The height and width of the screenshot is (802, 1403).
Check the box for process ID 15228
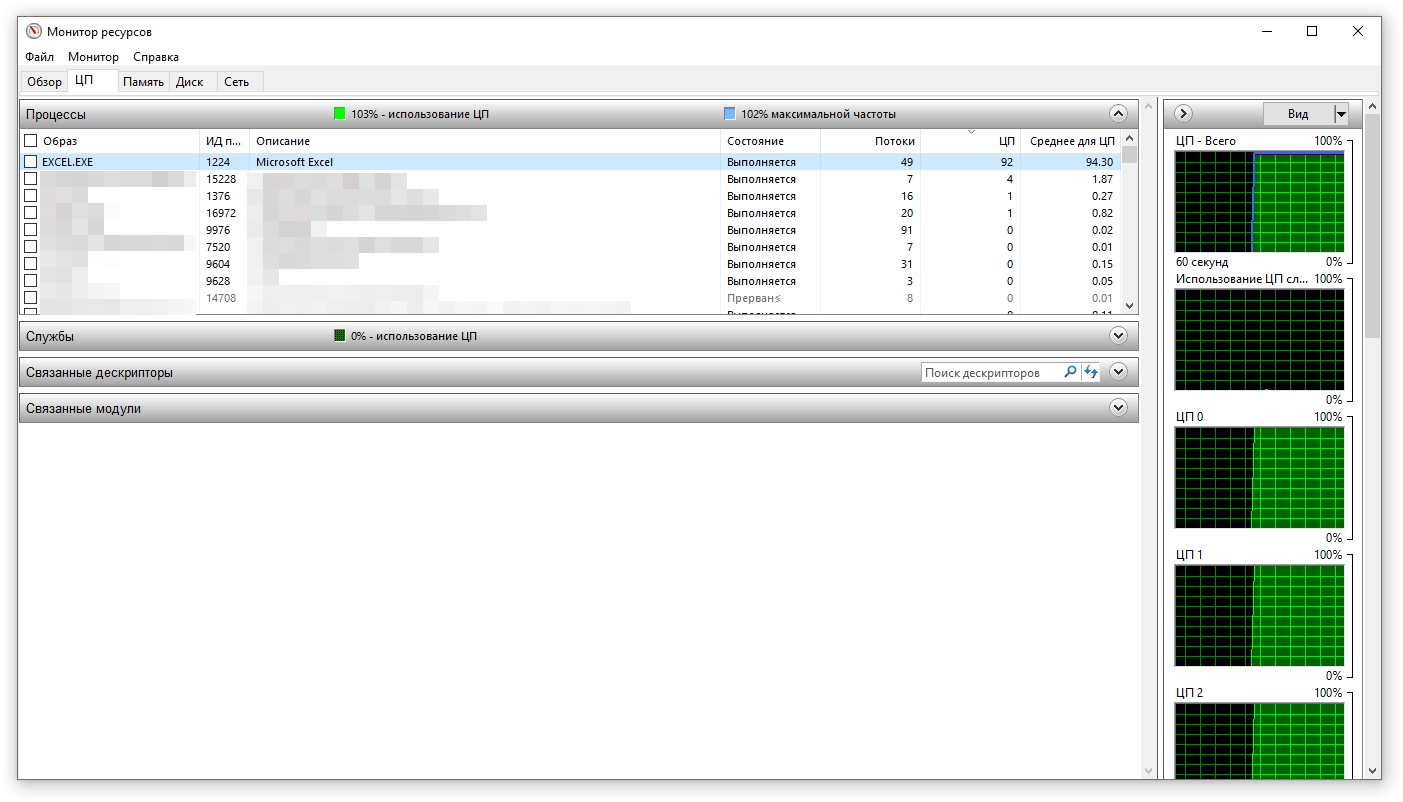pos(31,179)
